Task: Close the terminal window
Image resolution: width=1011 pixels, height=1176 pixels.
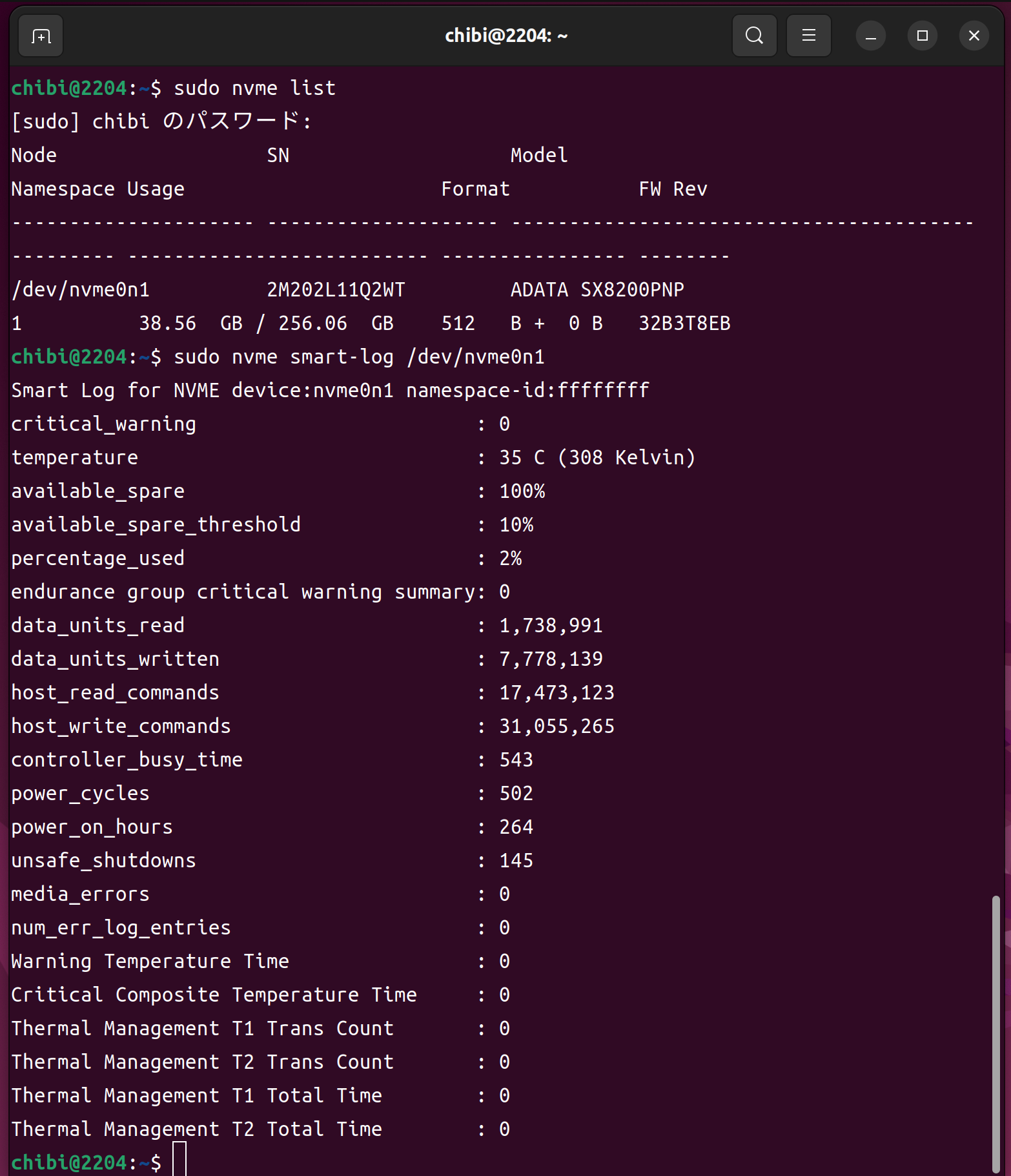Action: 974,36
